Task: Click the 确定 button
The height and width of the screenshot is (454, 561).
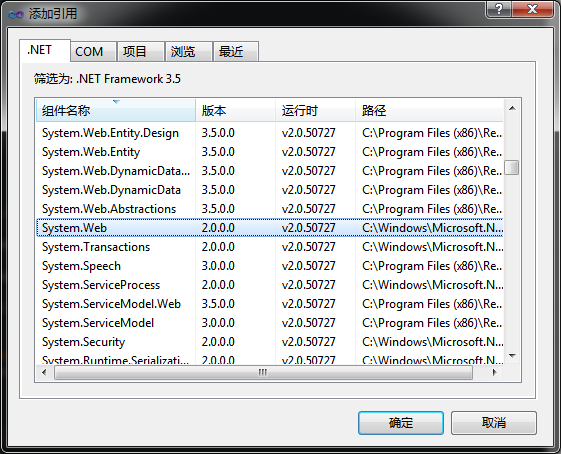Action: click(x=401, y=423)
